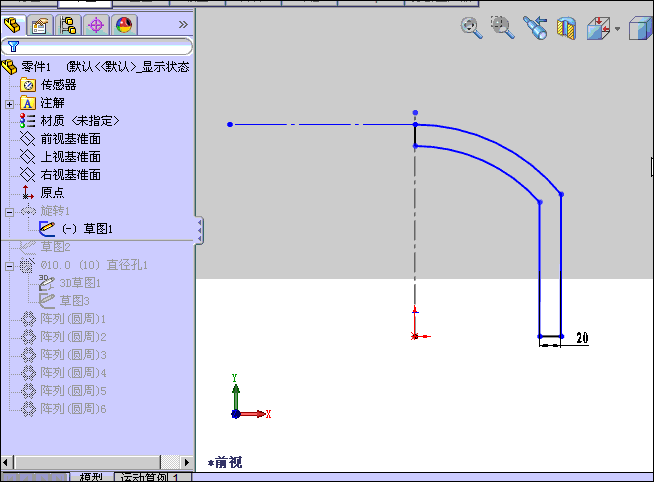This screenshot has width=654, height=482.
Task: Click the 材质 material icon
Action: click(28, 121)
